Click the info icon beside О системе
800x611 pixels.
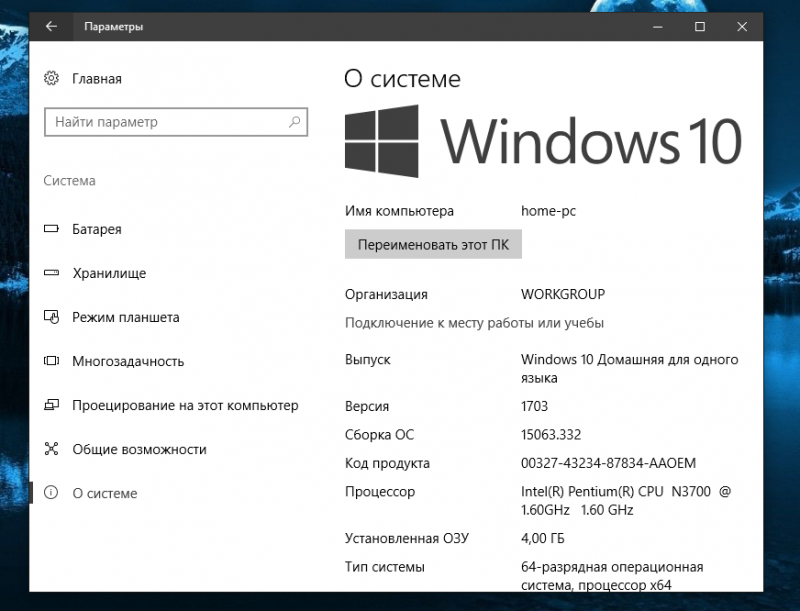tap(51, 493)
